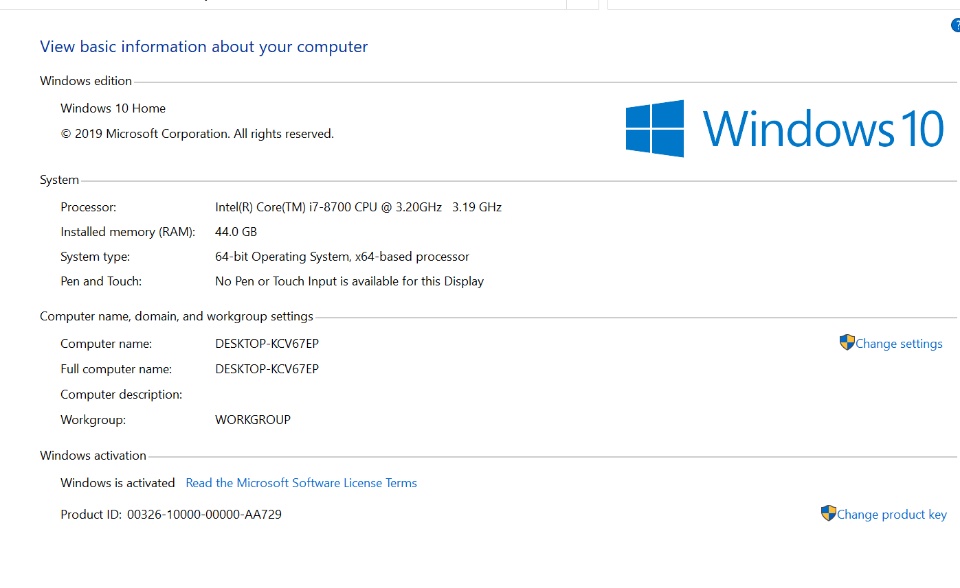Click the 2019 Microsoft Corporation copyright text
960x588 pixels.
[x=197, y=134]
